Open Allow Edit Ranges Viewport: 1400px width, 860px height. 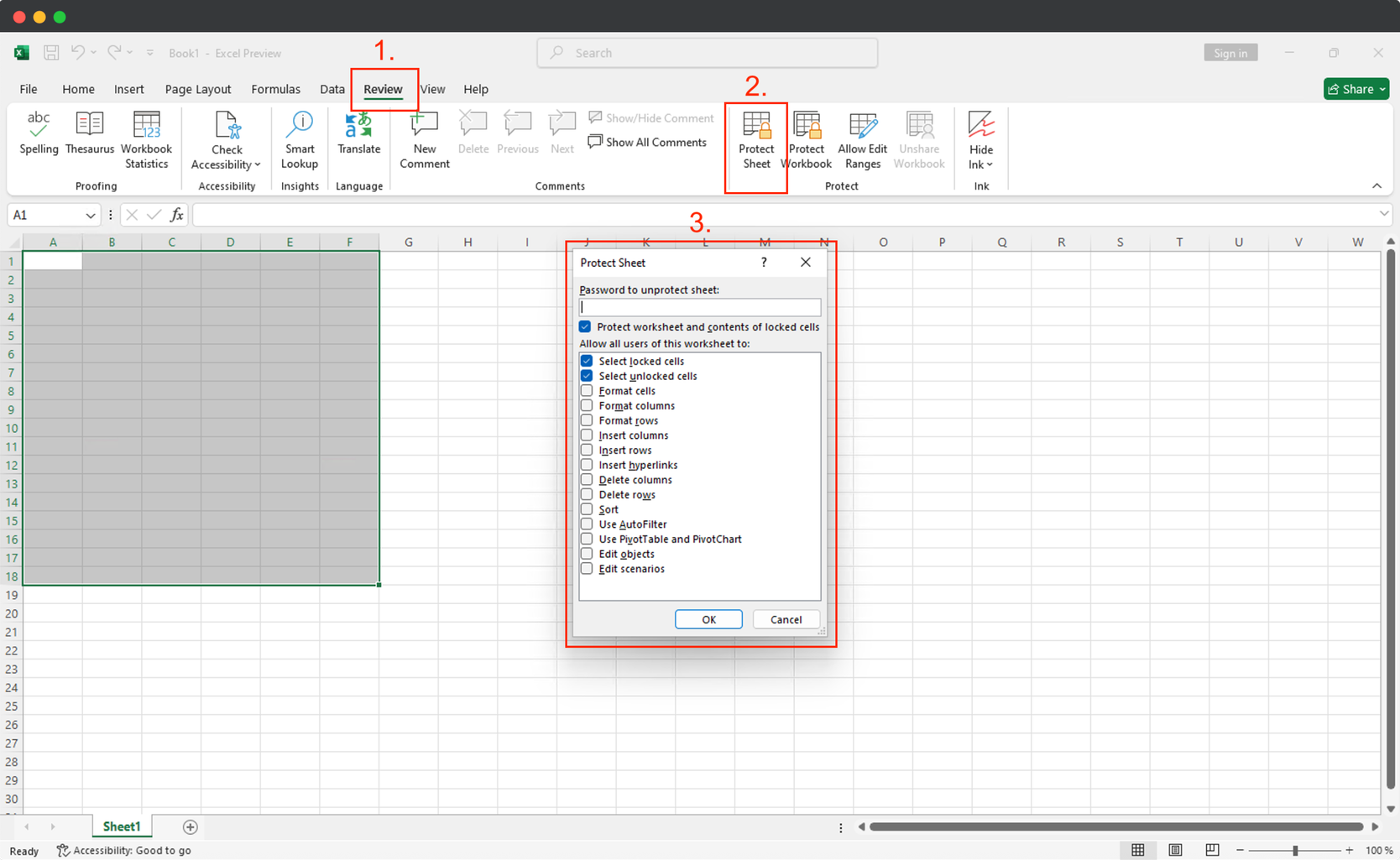pos(862,138)
